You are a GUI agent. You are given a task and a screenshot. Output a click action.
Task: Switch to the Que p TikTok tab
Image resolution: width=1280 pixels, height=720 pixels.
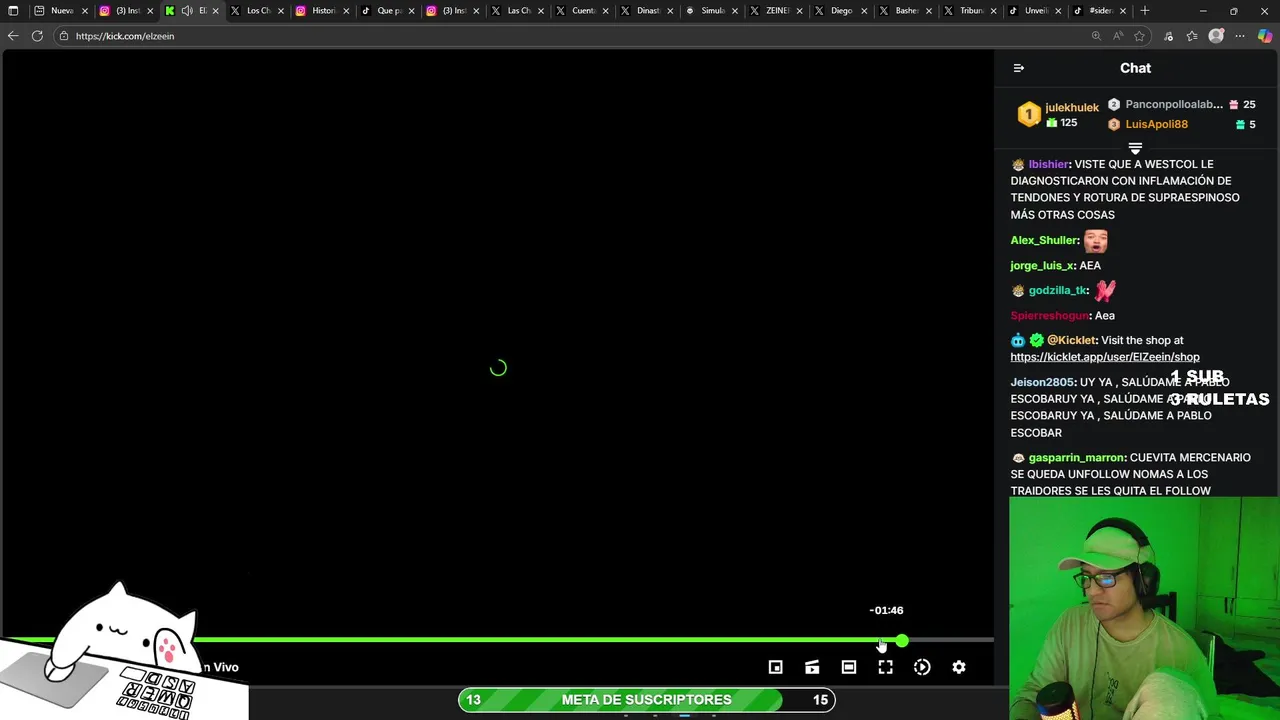[x=389, y=11]
